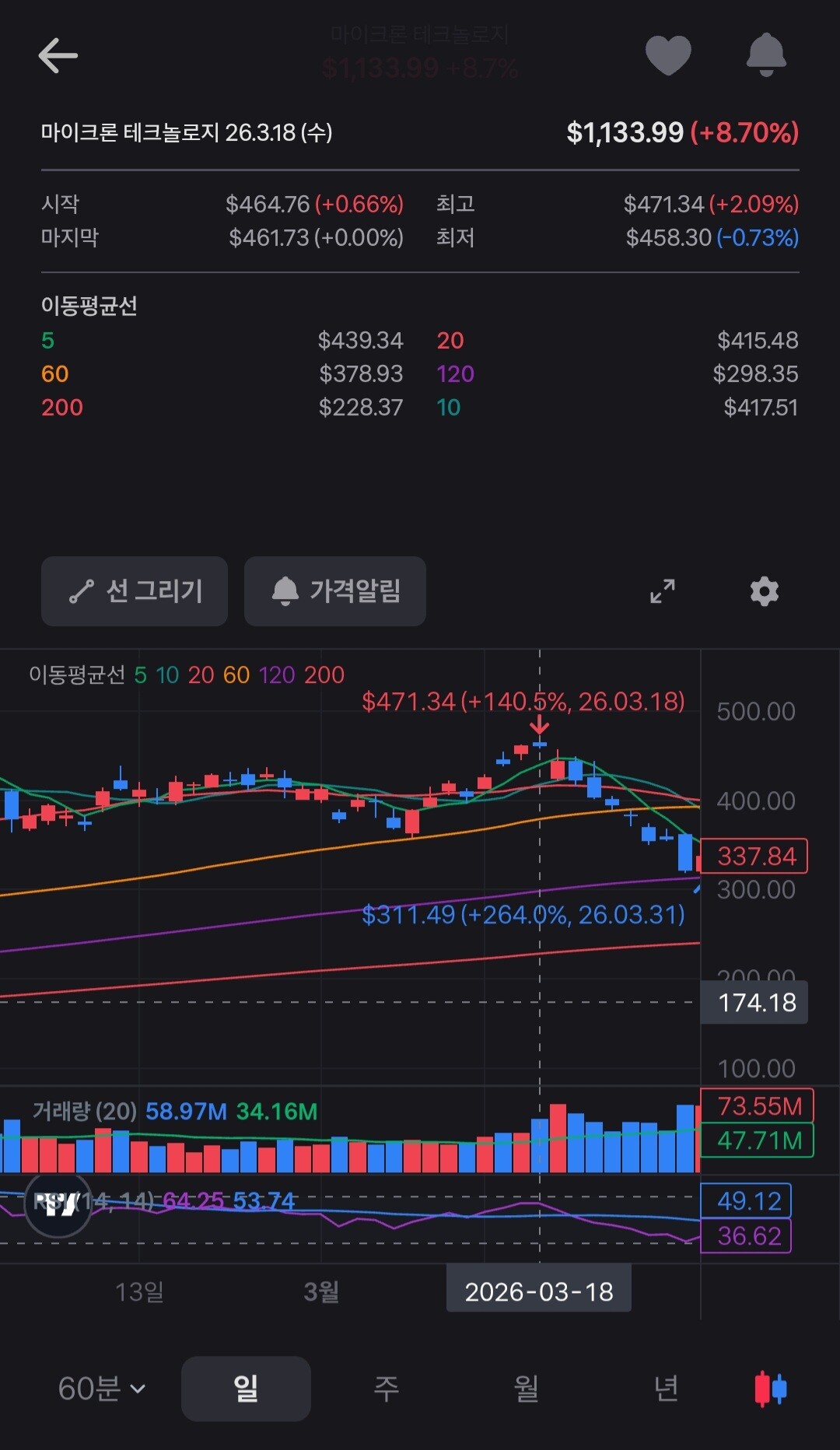Click the $471.34 high marker annotation
The image size is (840, 1450).
[x=523, y=701]
